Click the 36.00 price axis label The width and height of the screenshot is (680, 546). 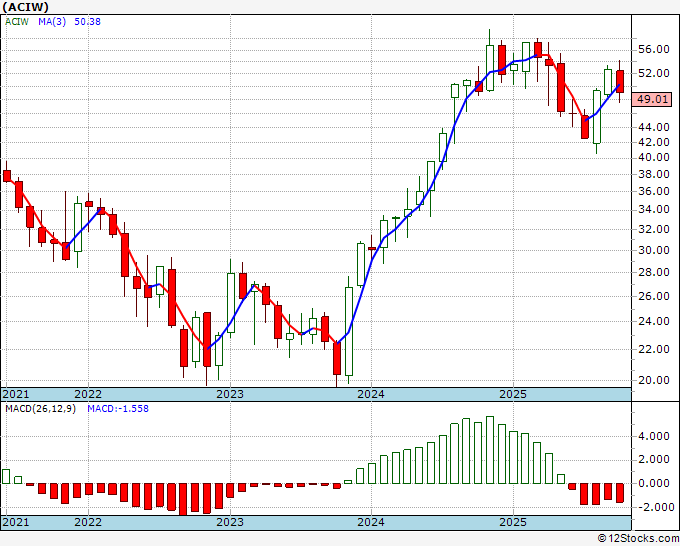pos(654,191)
